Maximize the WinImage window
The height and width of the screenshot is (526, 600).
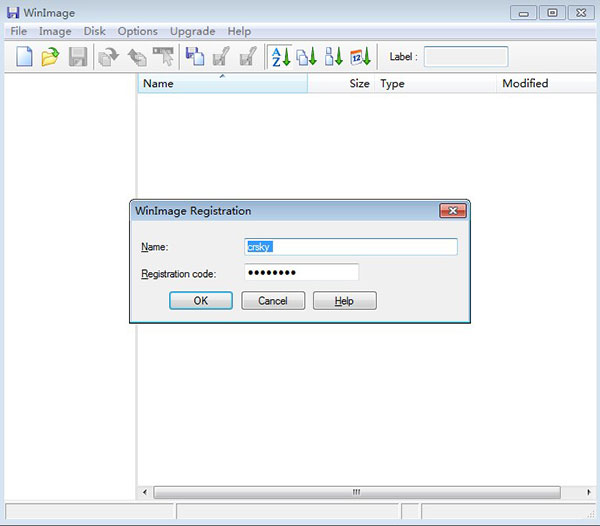coord(552,13)
